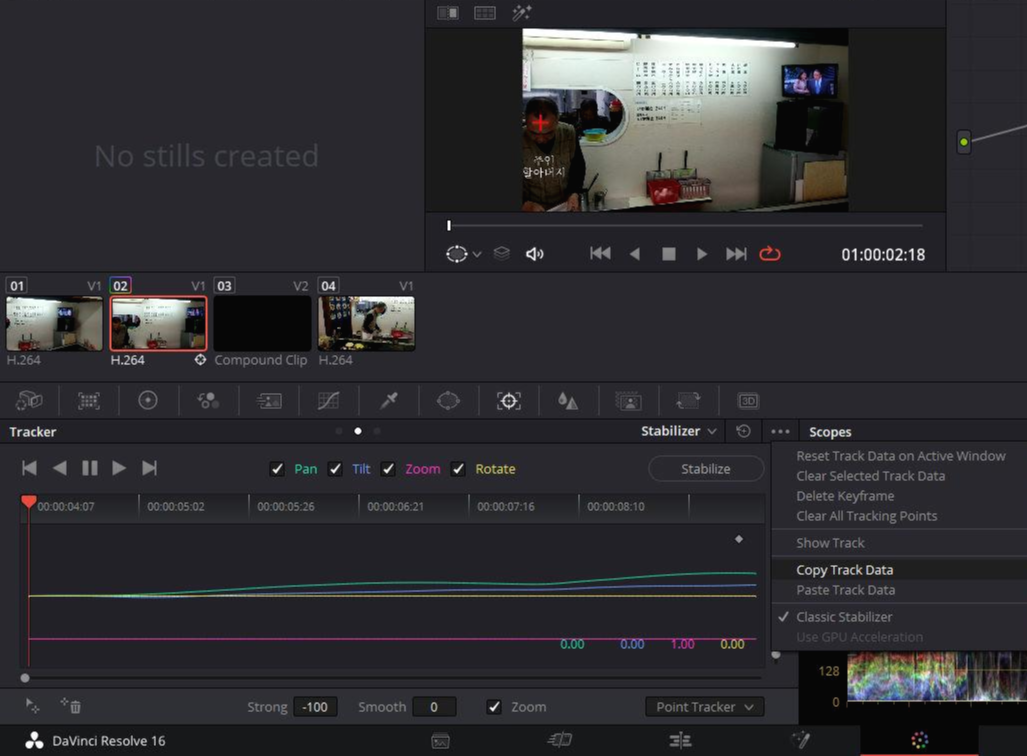Open the Sizing palette icon
The width and height of the screenshot is (1027, 756).
pos(688,400)
